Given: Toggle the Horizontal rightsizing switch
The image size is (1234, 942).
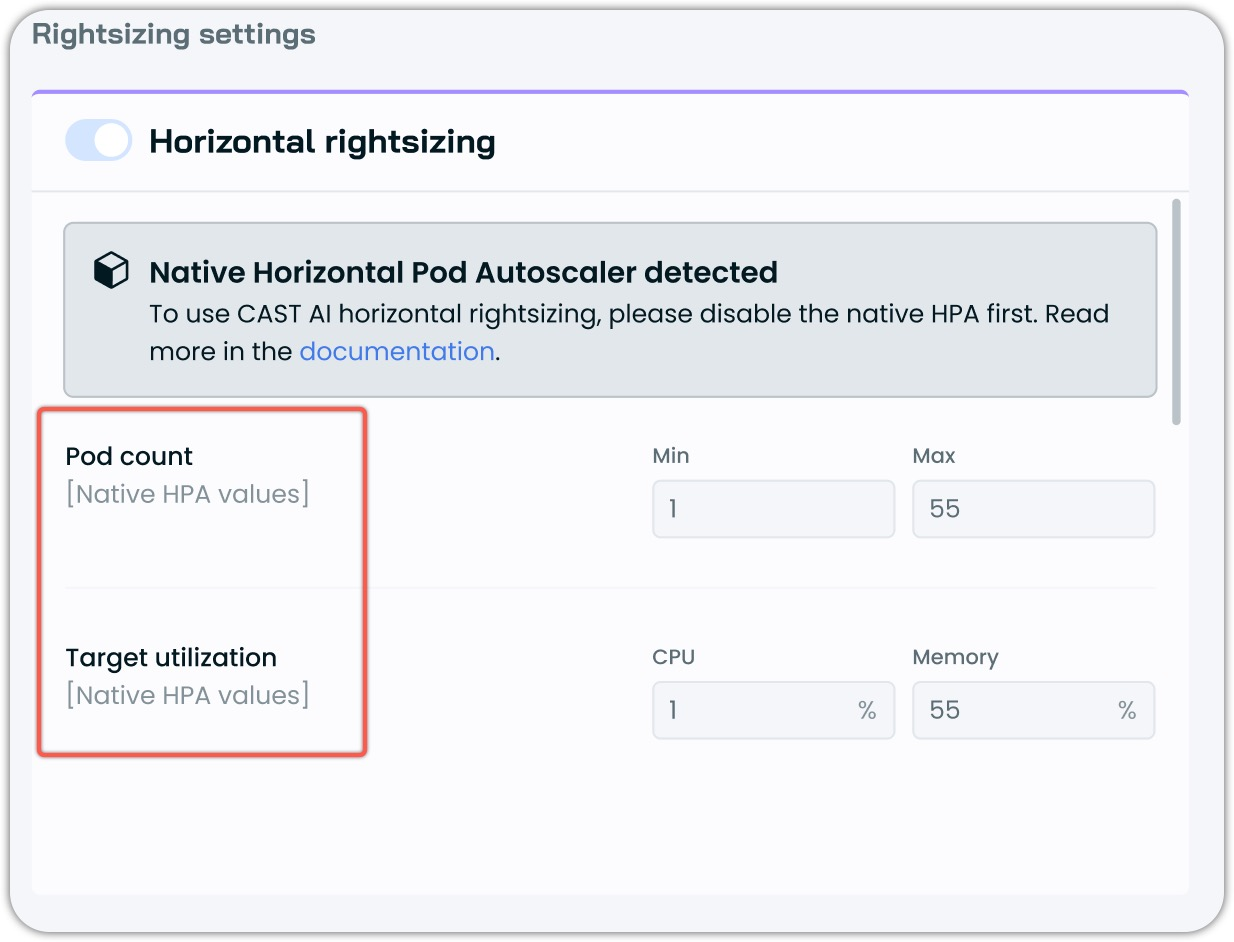Looking at the screenshot, I should click(98, 141).
